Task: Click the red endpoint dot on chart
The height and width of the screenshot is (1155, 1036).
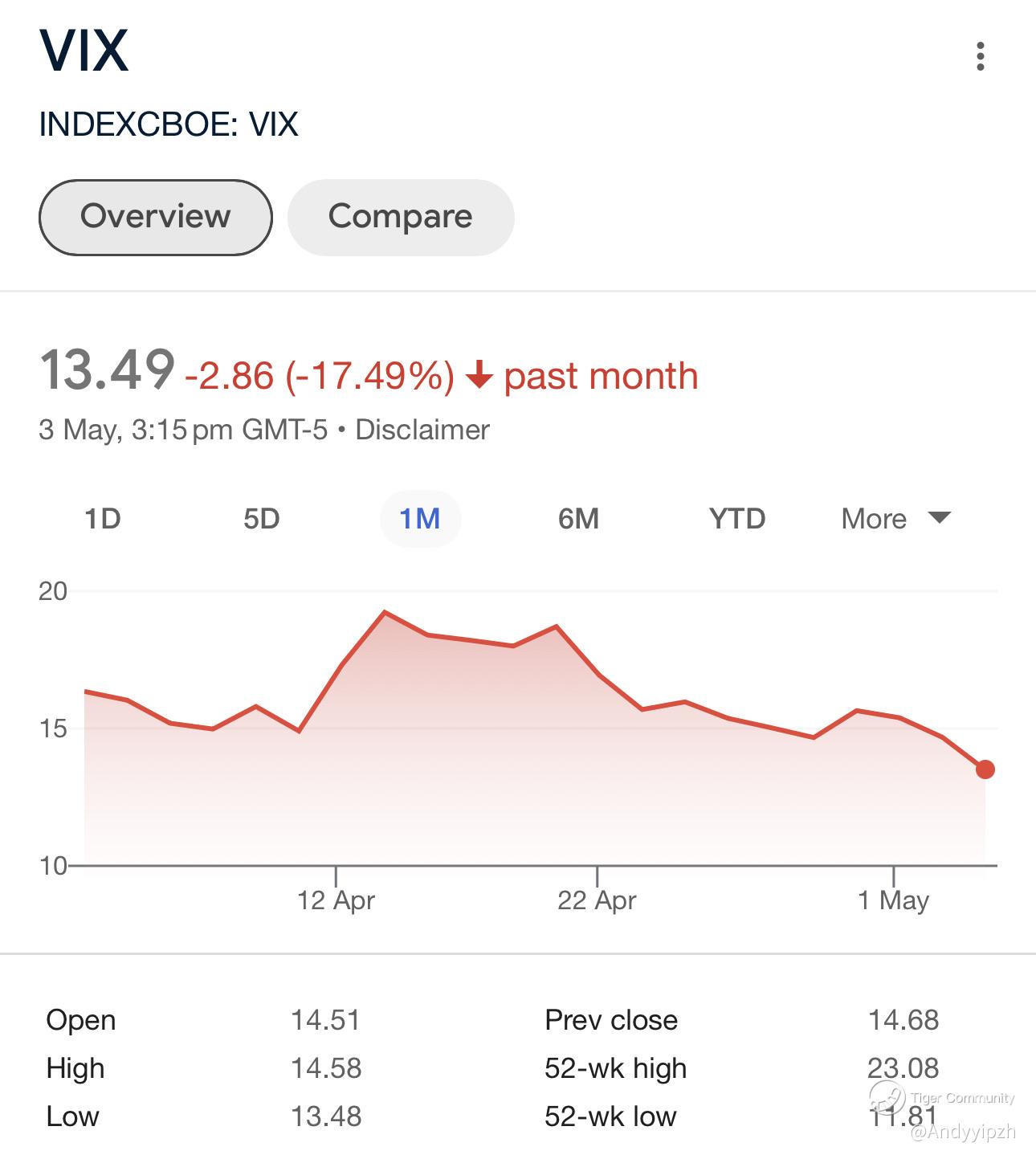Action: tap(985, 769)
